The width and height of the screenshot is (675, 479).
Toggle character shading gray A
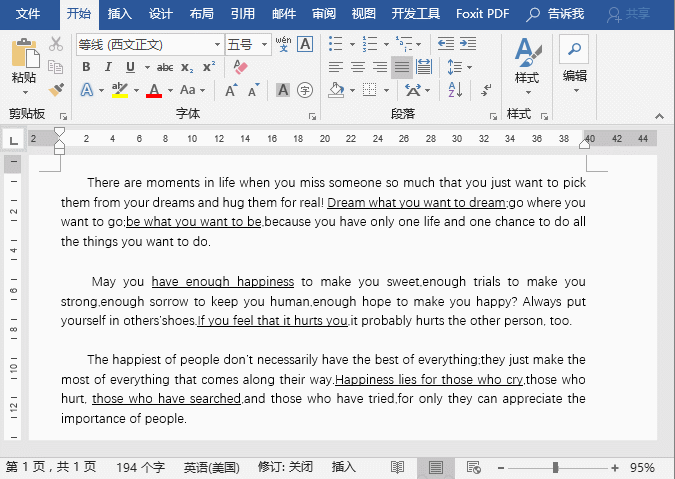[x=283, y=90]
